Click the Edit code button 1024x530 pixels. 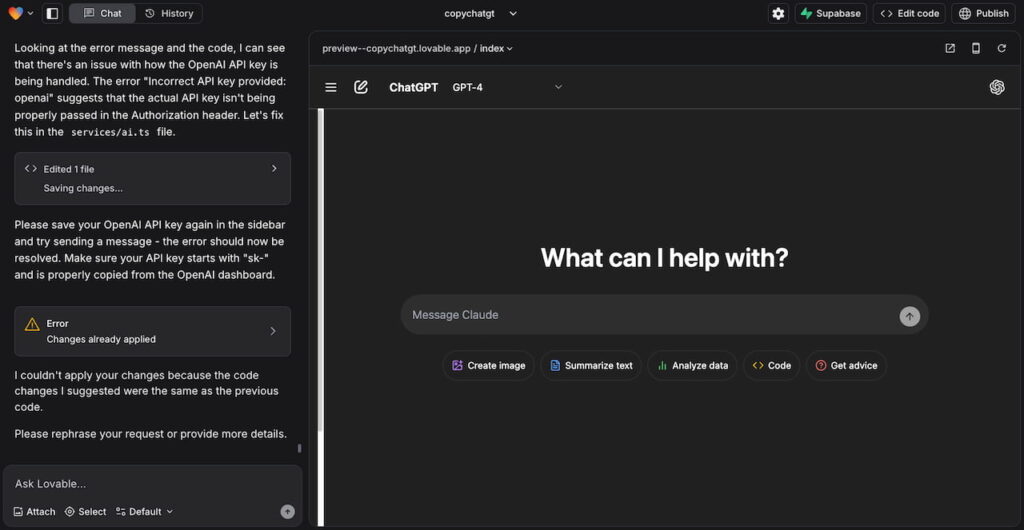click(909, 13)
